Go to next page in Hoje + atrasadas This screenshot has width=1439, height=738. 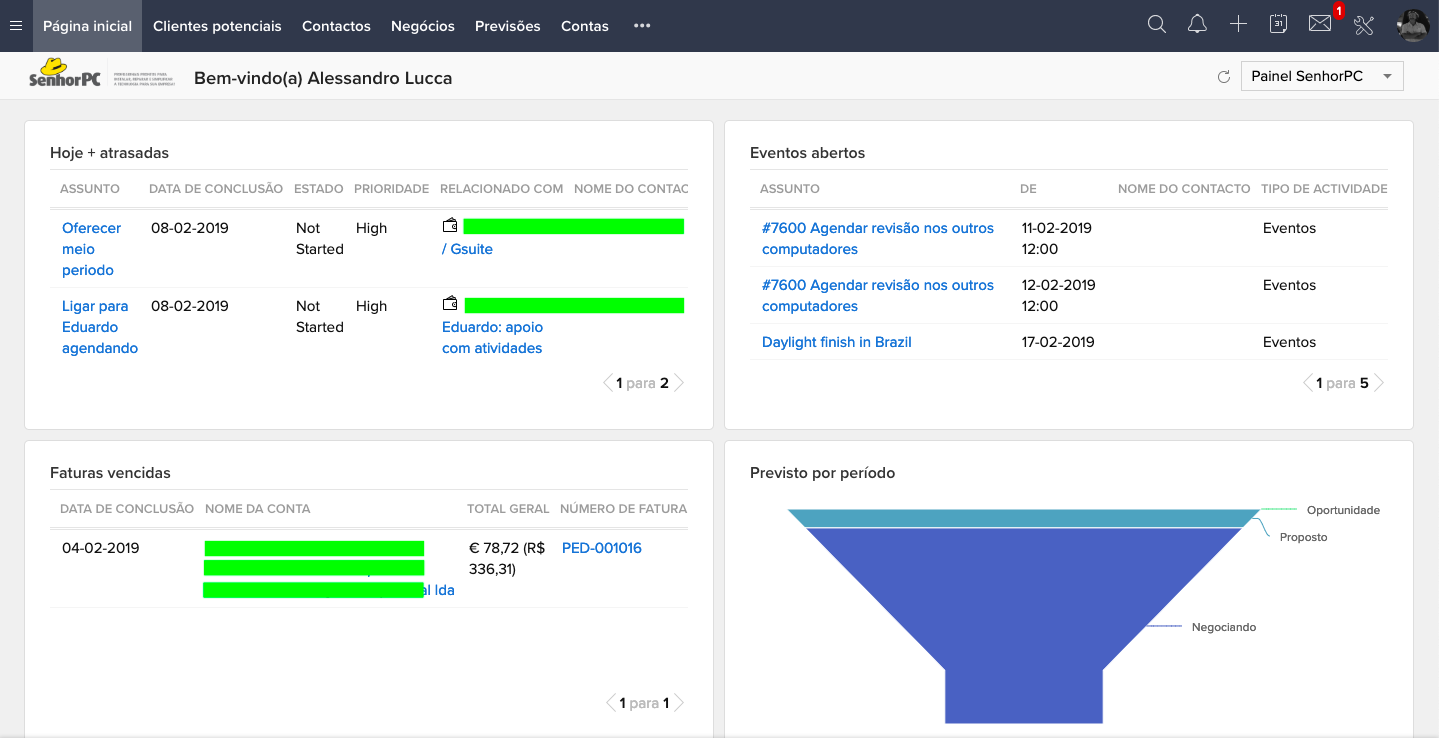[x=679, y=383]
